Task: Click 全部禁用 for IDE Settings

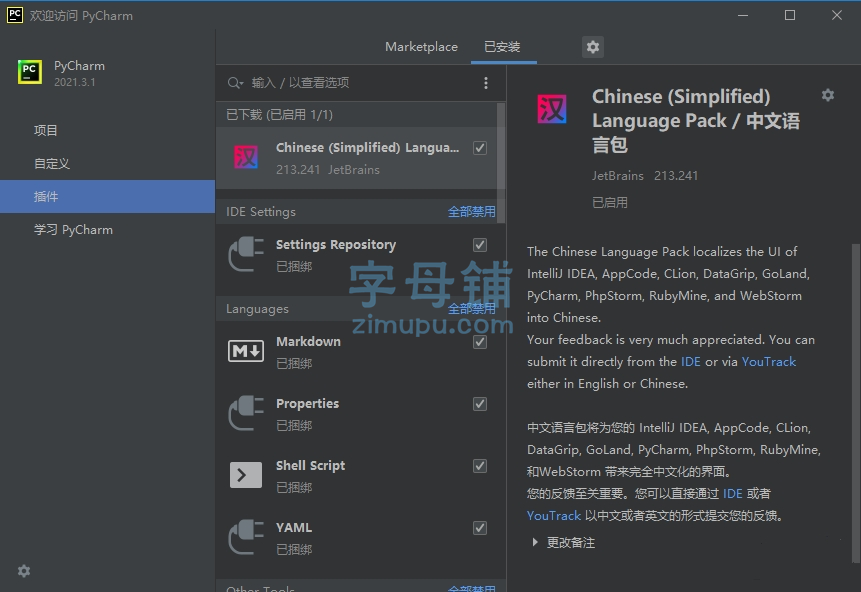Action: coord(471,212)
